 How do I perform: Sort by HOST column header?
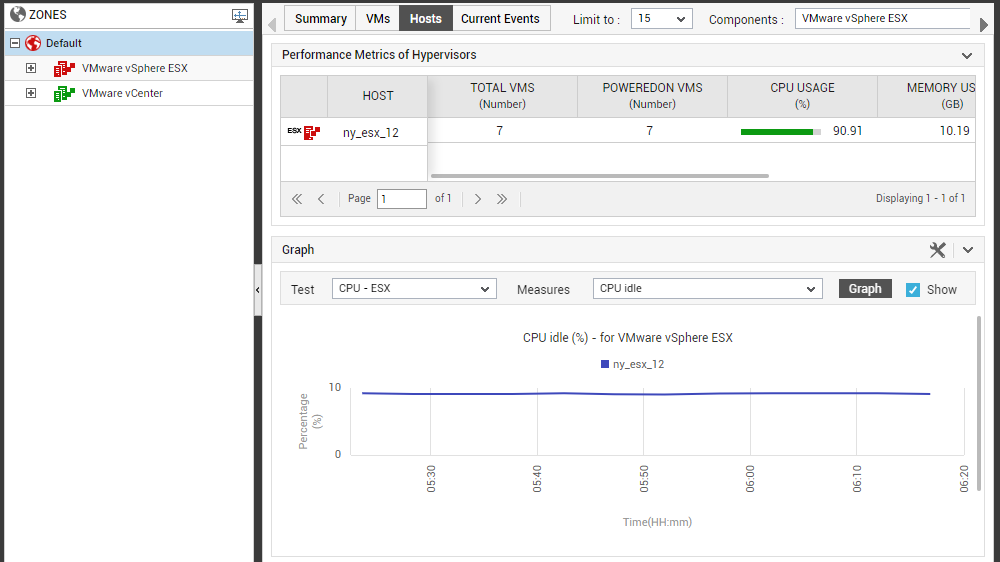(378, 96)
